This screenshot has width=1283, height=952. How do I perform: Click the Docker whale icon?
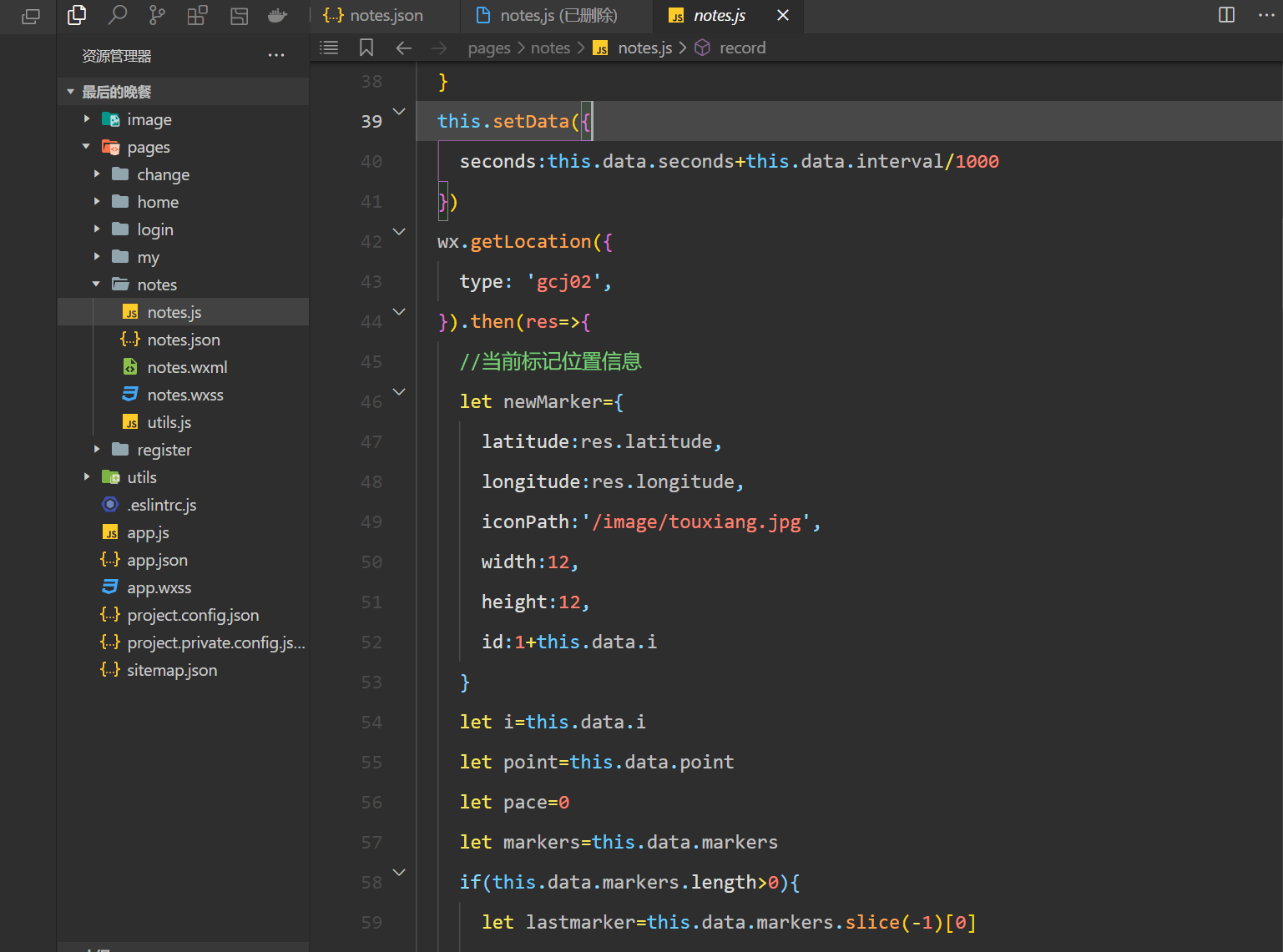point(277,15)
